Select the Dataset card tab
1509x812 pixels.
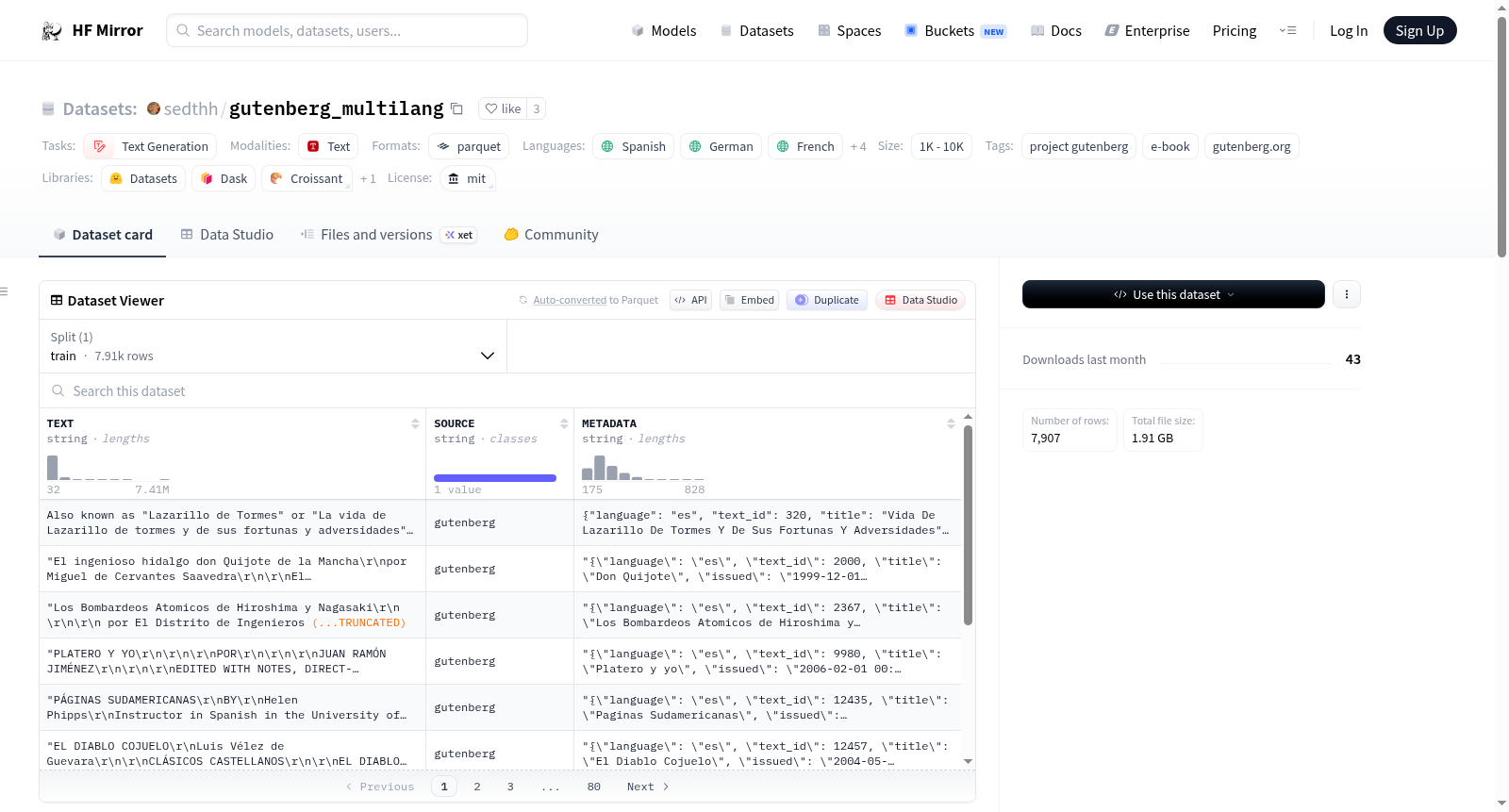(102, 235)
